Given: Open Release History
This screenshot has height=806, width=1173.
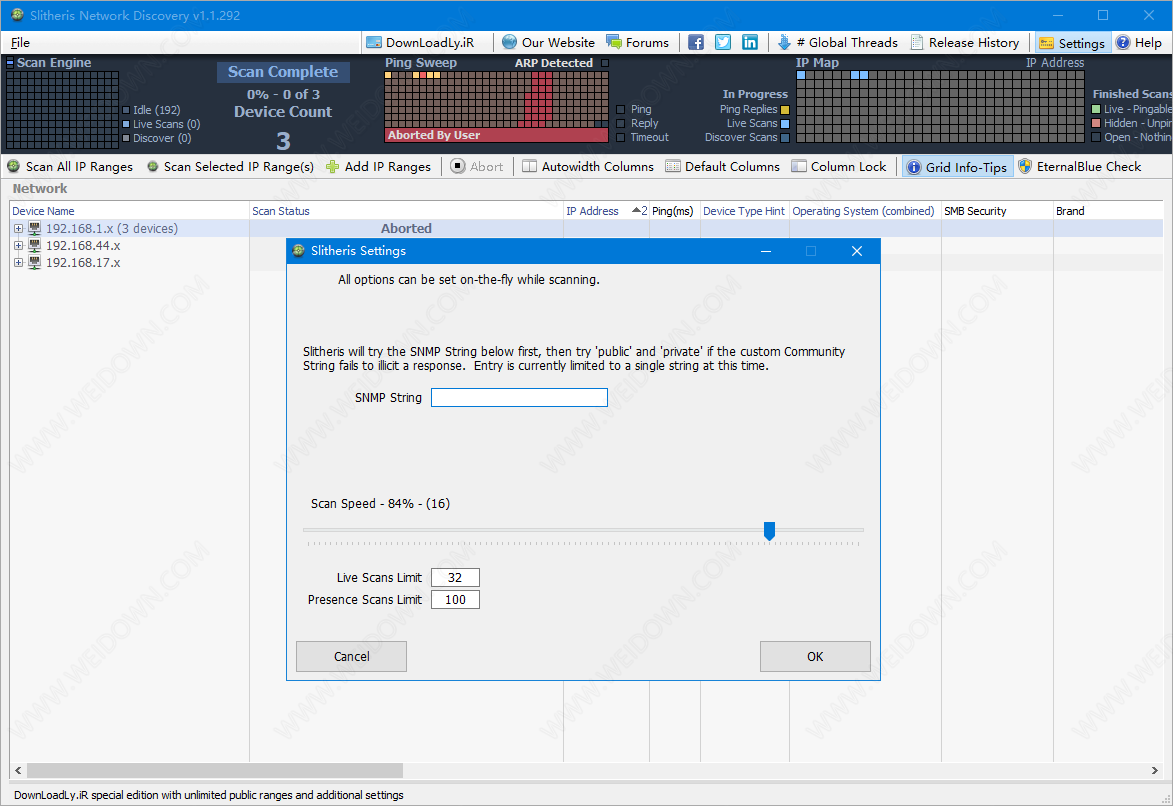Looking at the screenshot, I should (x=965, y=43).
